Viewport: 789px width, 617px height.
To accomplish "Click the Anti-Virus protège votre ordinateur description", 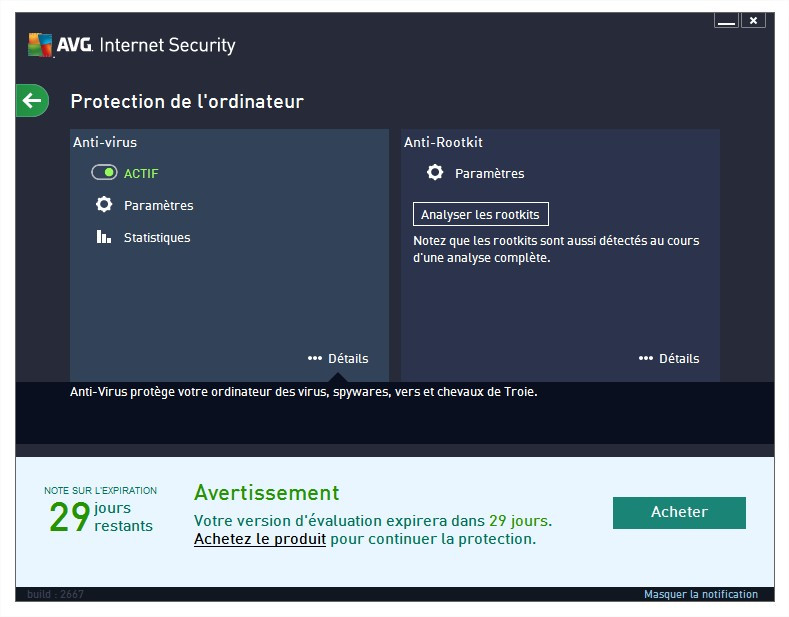I will 303,392.
